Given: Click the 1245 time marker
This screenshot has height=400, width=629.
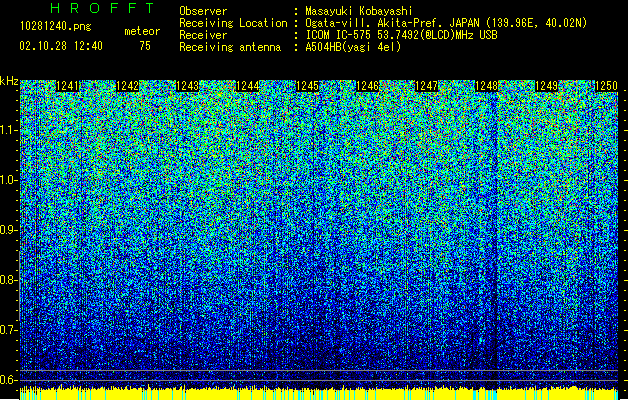Looking at the screenshot, I should [x=307, y=86].
